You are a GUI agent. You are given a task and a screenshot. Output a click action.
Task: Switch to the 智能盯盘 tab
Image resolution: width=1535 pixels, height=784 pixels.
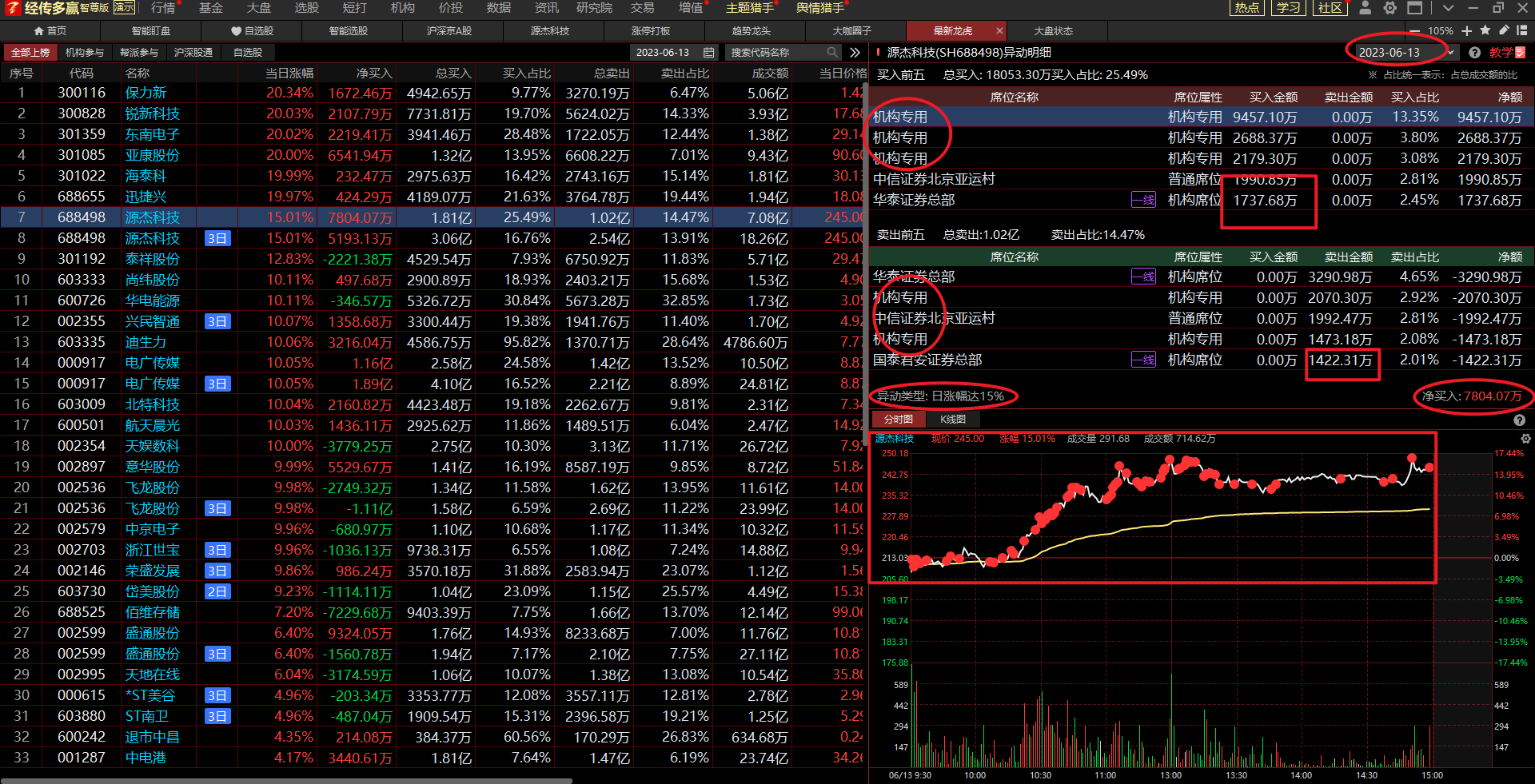pos(151,31)
